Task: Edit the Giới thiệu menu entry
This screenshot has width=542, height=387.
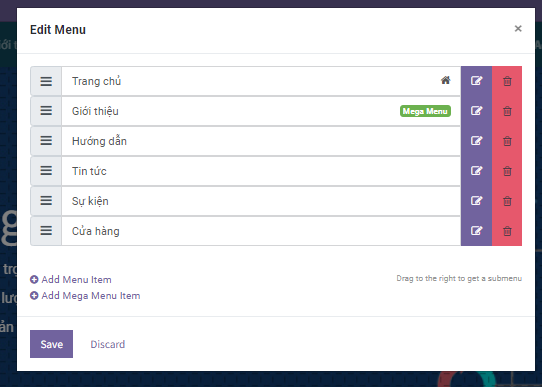Action: point(476,111)
